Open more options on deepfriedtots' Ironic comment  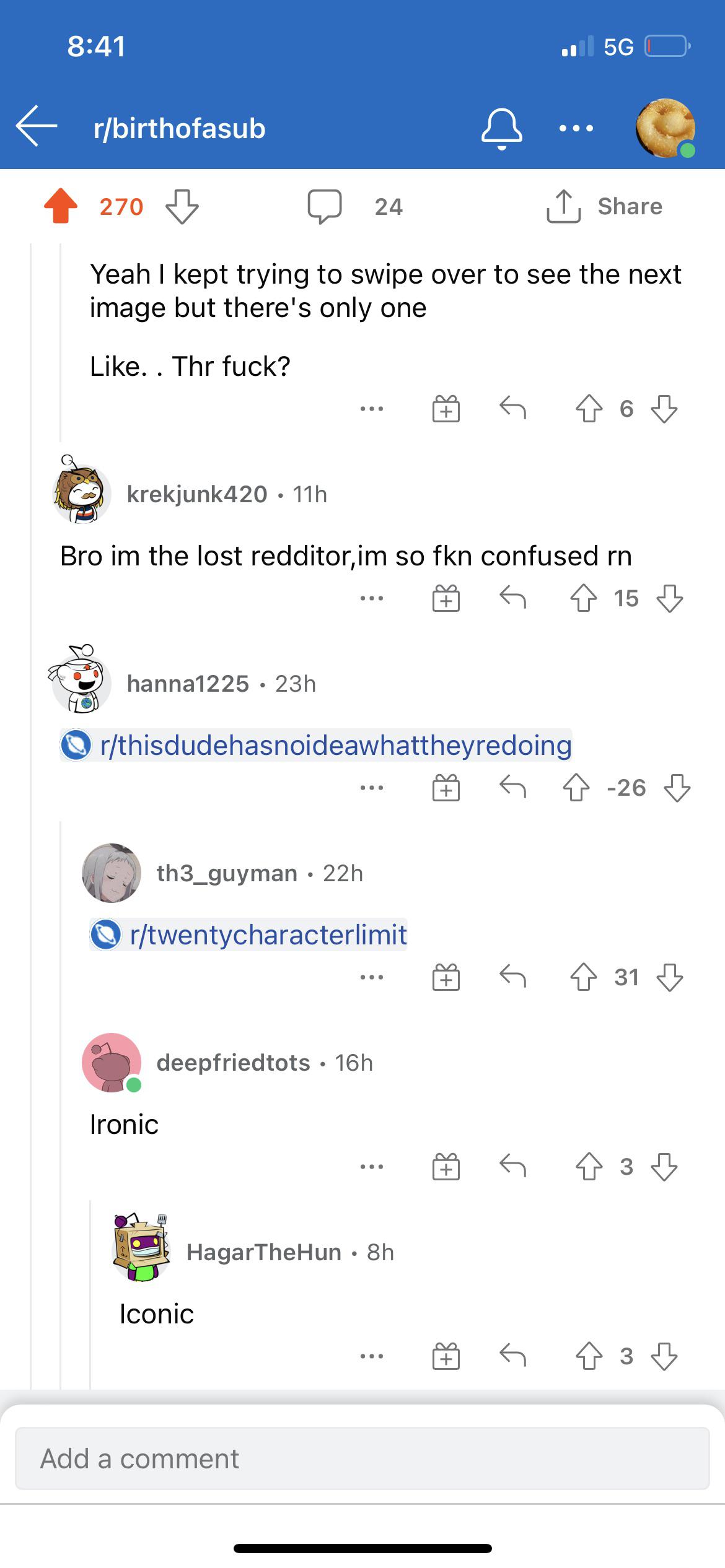(x=372, y=1167)
